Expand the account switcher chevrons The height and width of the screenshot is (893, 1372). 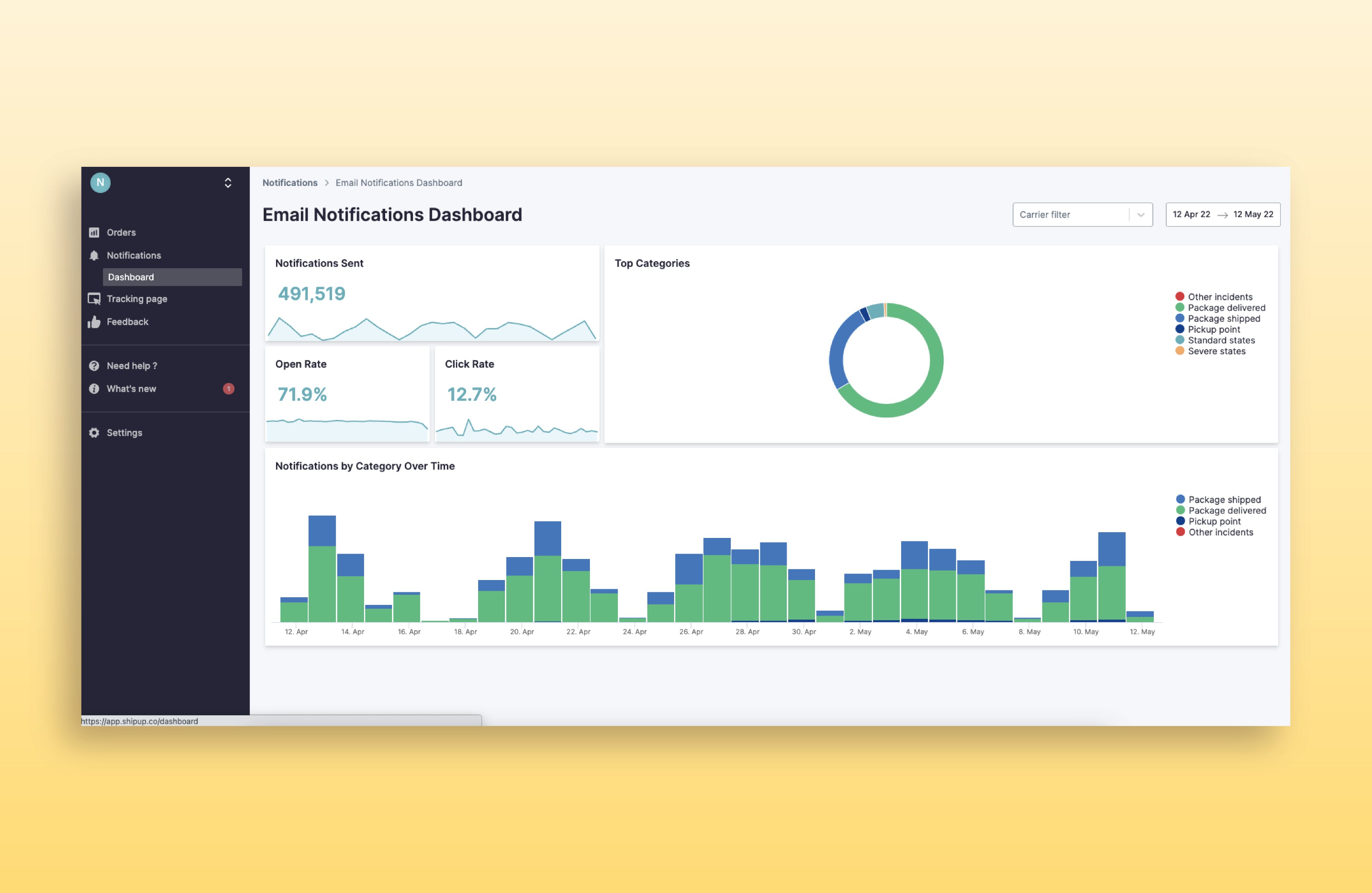[x=228, y=183]
